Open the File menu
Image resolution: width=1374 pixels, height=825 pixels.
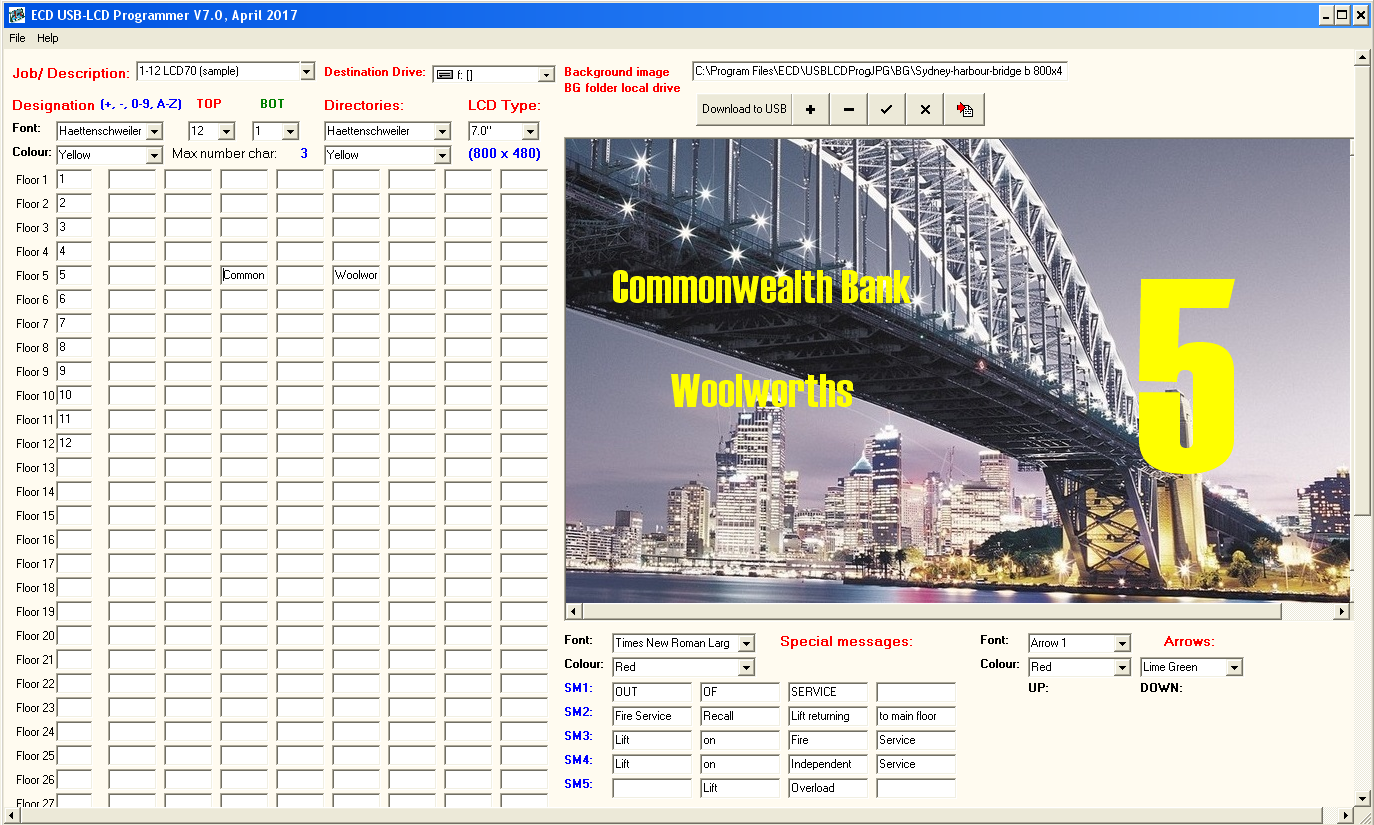coord(17,38)
